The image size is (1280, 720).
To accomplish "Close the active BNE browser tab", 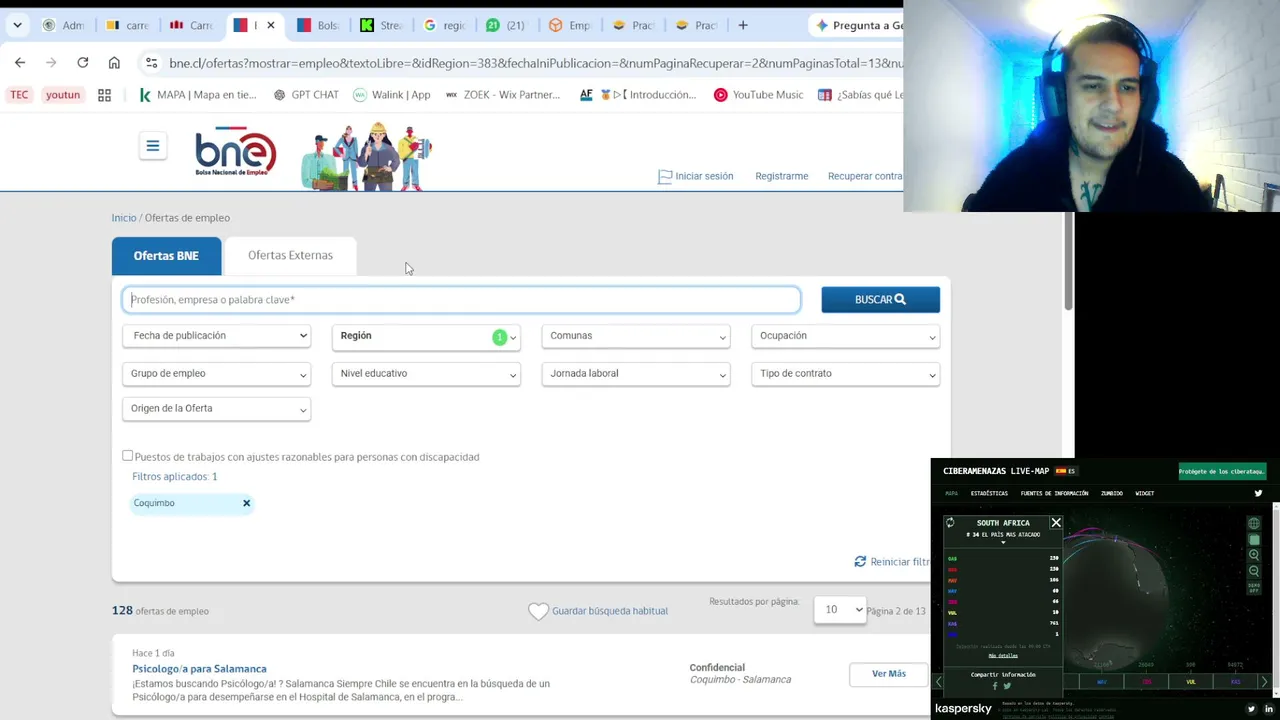I will (270, 25).
